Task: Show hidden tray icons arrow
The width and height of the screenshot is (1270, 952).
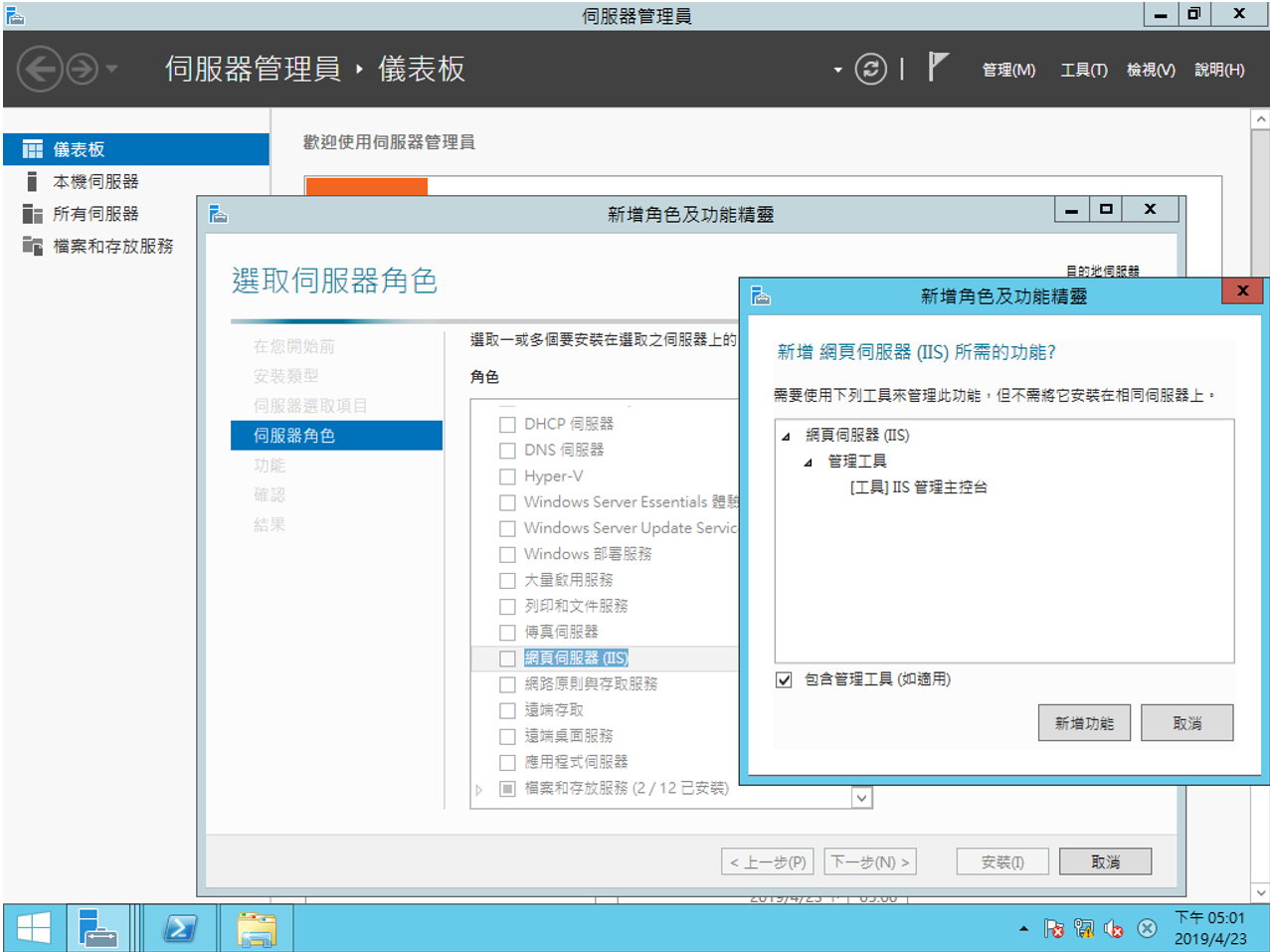Action: [1024, 929]
